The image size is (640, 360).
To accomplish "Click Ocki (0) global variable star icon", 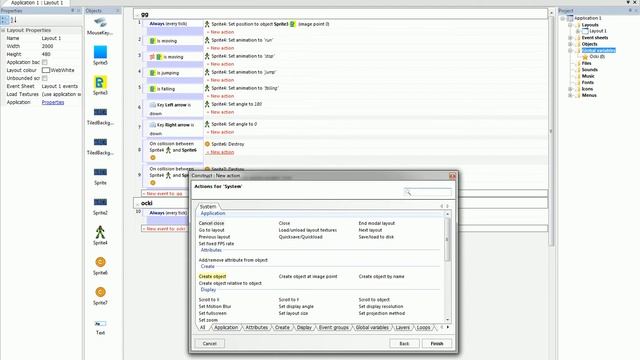I will (x=585, y=57).
